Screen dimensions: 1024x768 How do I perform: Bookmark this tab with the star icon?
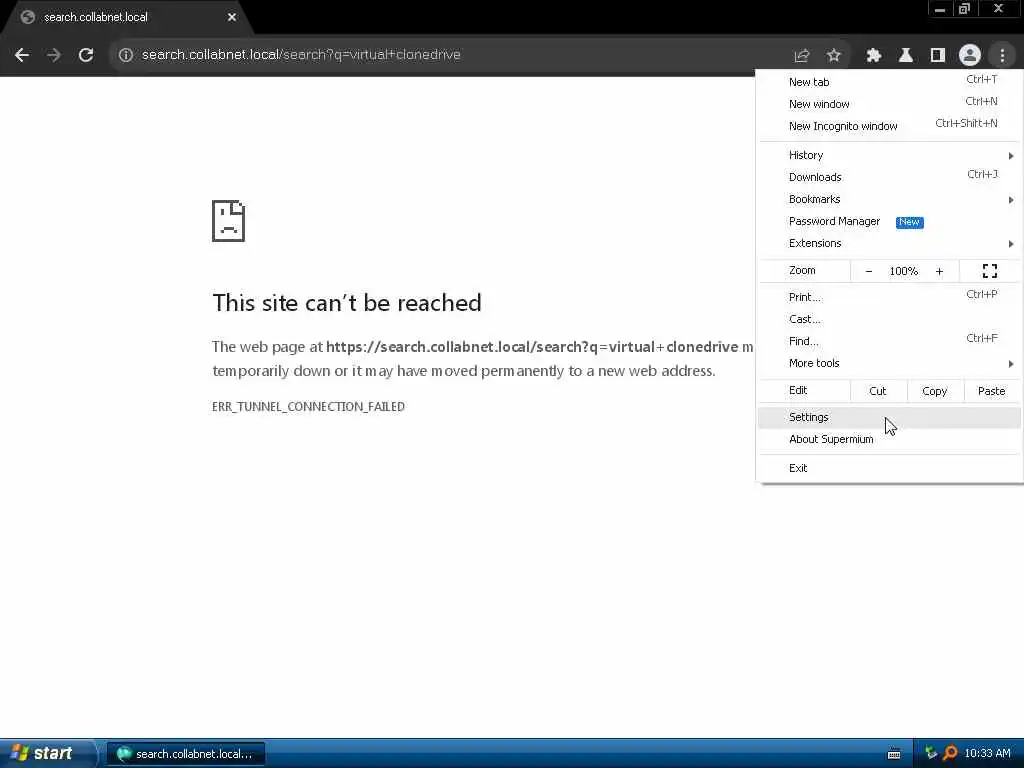point(833,55)
